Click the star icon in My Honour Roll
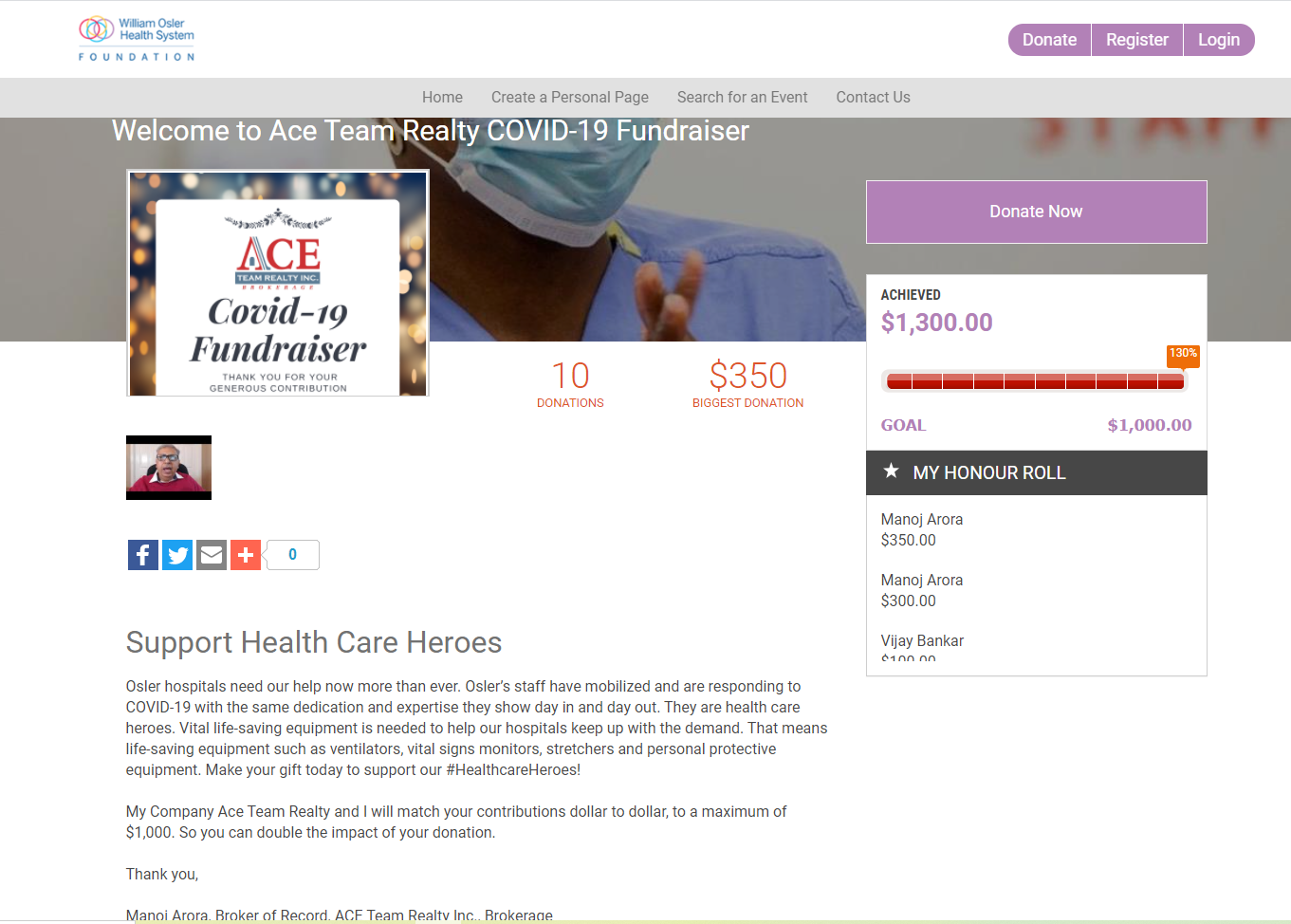This screenshot has width=1291, height=924. tap(891, 471)
